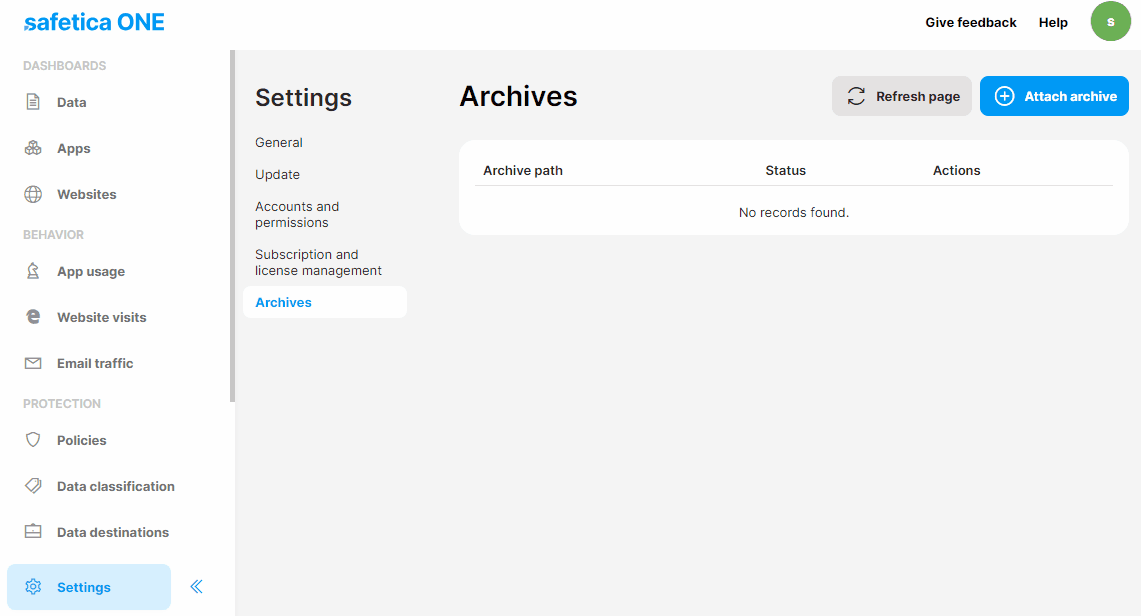Click the plus icon on Attach archive

[1003, 96]
